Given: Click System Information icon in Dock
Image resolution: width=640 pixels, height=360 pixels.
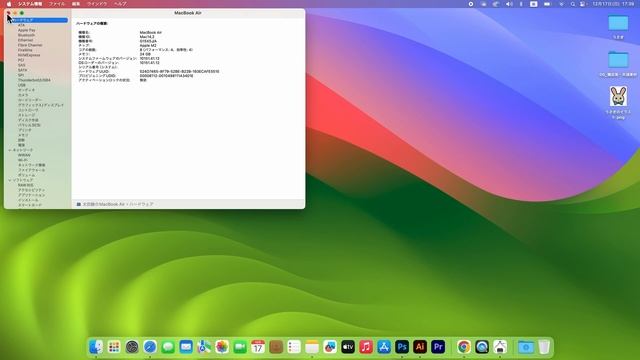Looking at the screenshot, I should (x=500, y=347).
